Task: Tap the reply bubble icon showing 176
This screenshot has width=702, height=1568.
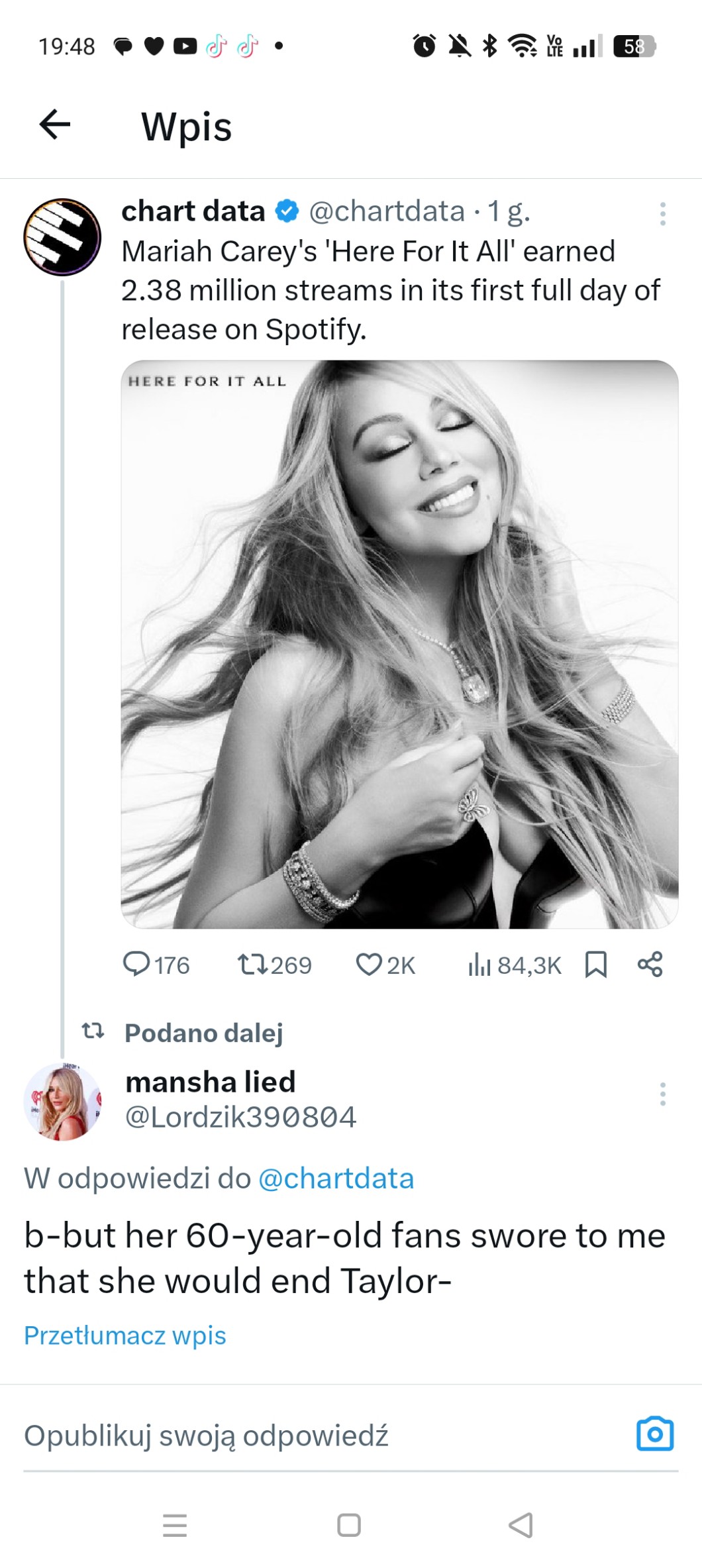Action: (137, 965)
